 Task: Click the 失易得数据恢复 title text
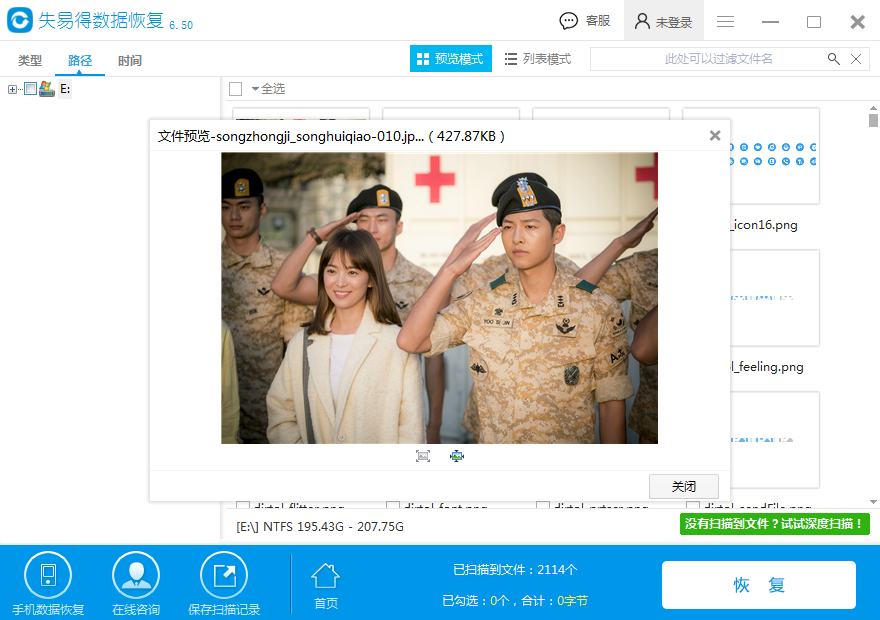coord(101,20)
